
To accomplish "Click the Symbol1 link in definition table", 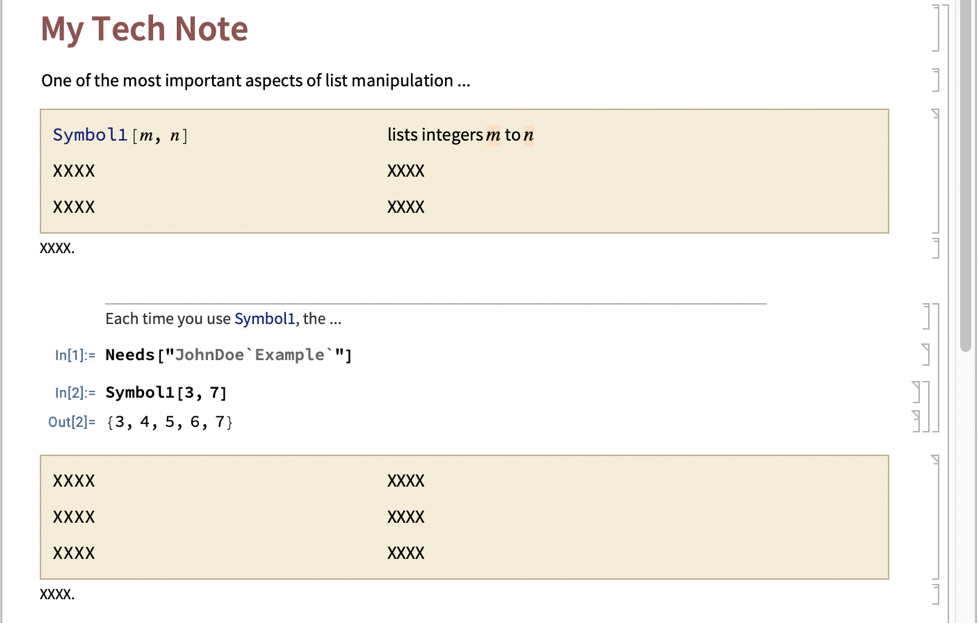I will coord(90,135).
